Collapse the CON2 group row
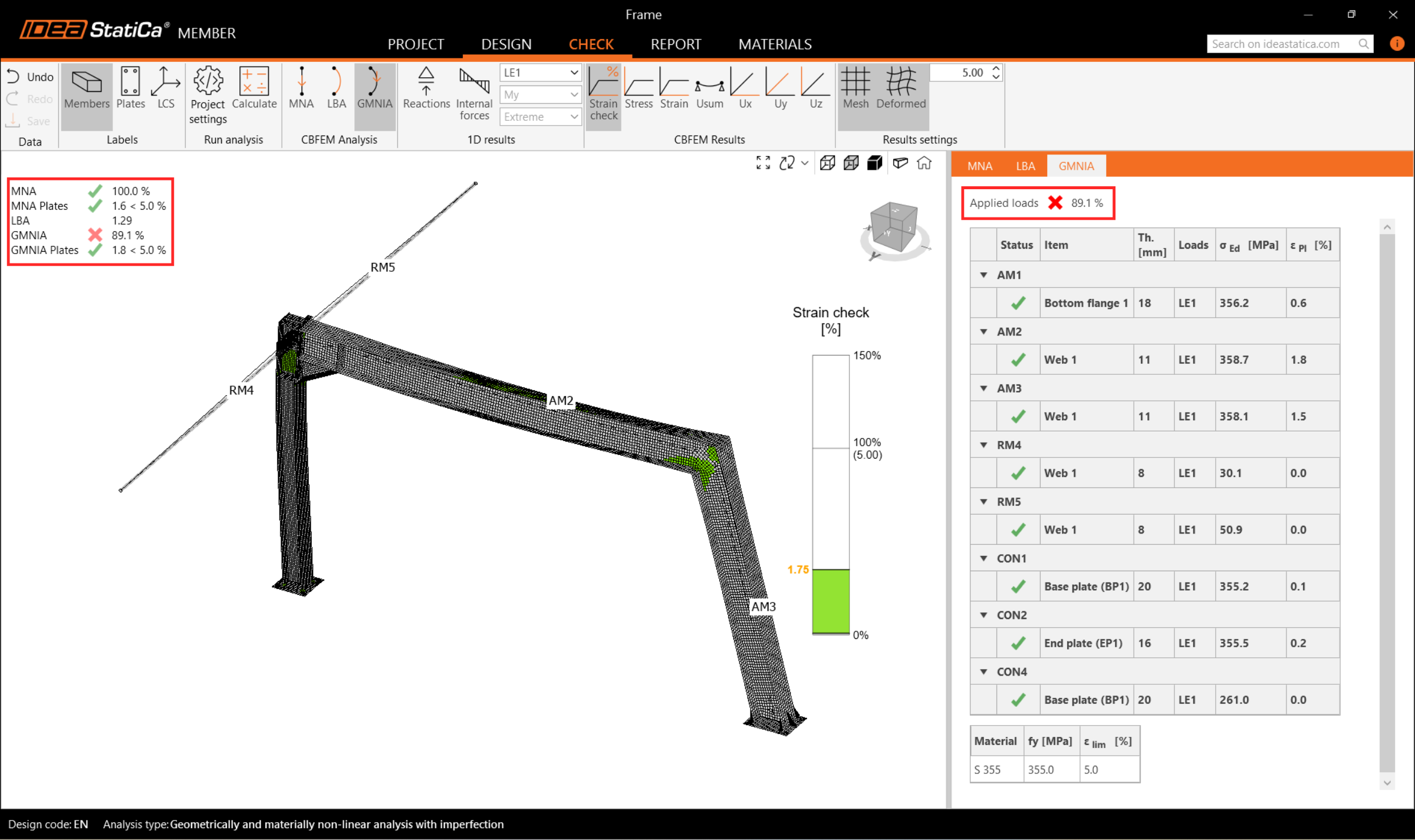The width and height of the screenshot is (1415, 840). click(983, 615)
